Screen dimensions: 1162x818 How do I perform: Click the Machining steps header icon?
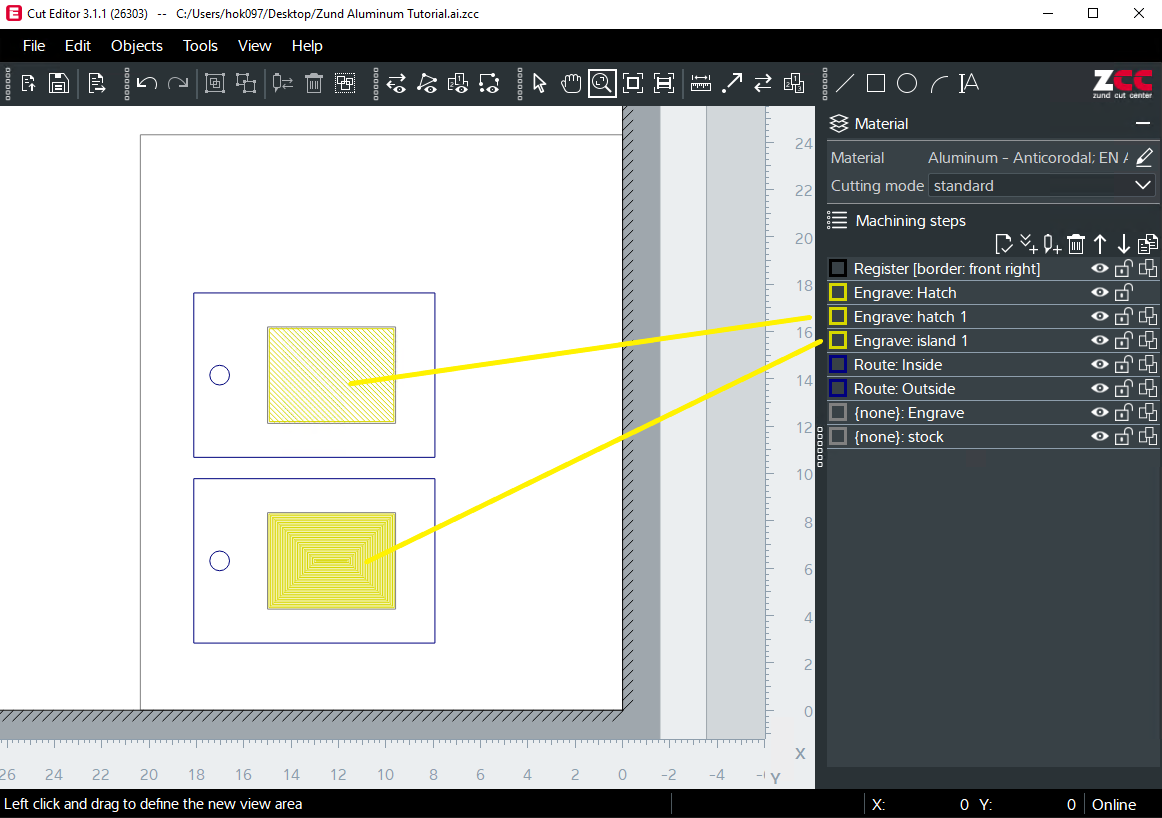point(837,220)
